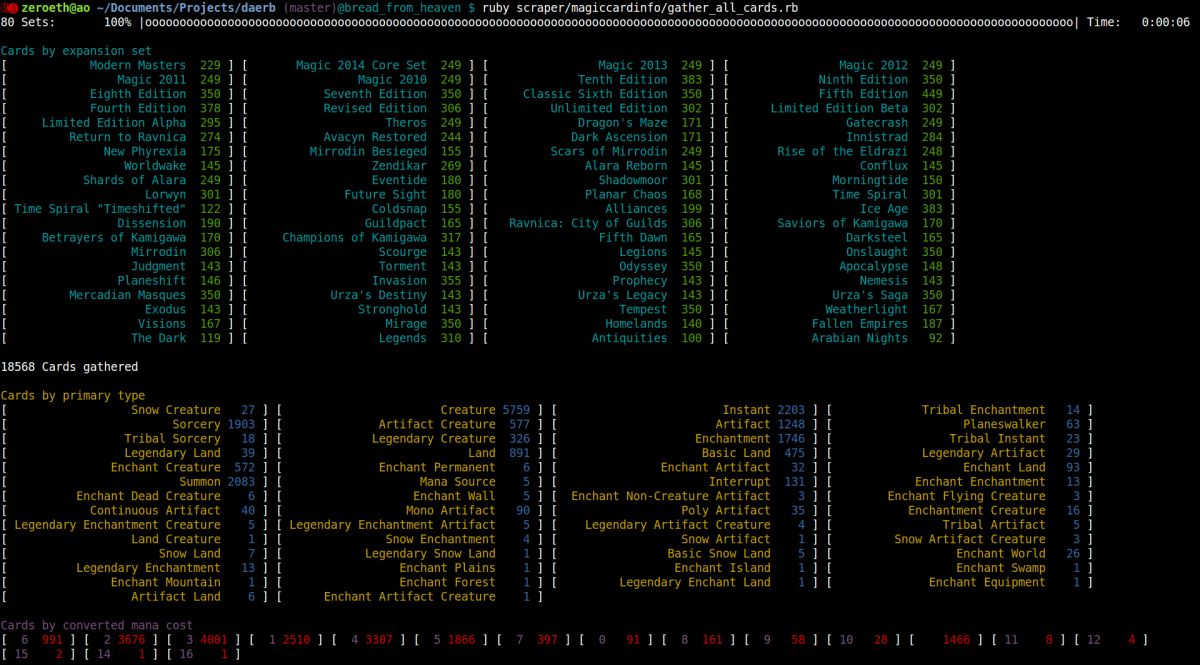Click the Return to Ravnica entry
Screen dimensions: 1200x665
pos(145,137)
